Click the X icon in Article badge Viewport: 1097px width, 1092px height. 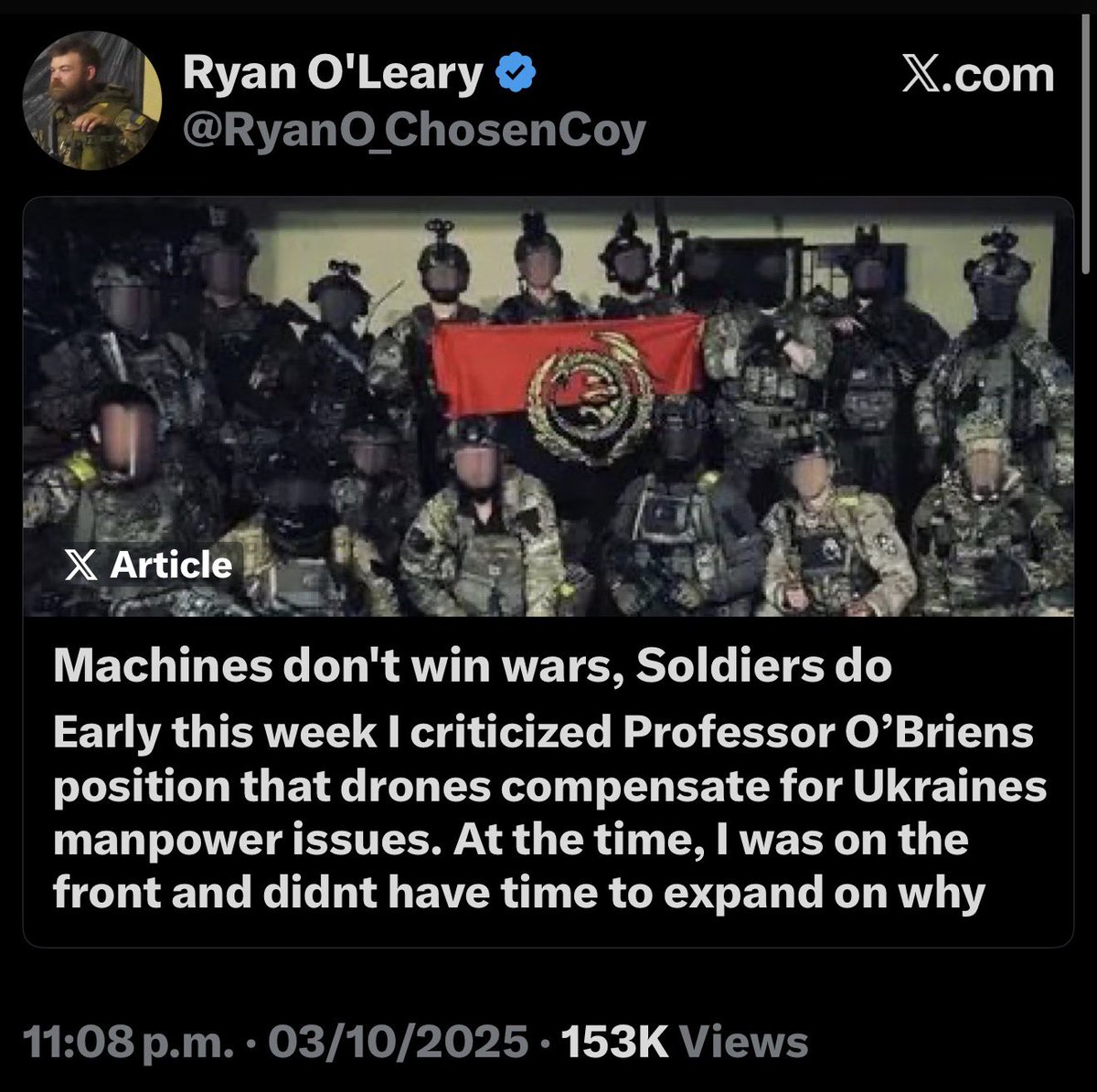pos(82,567)
